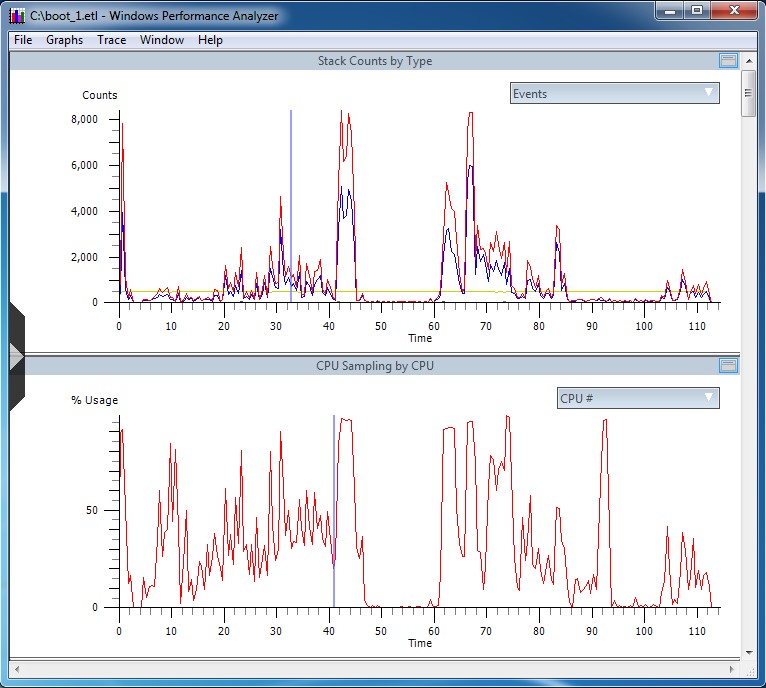
Task: Minimize the Windows Performance Analyzer window
Action: tap(670, 10)
